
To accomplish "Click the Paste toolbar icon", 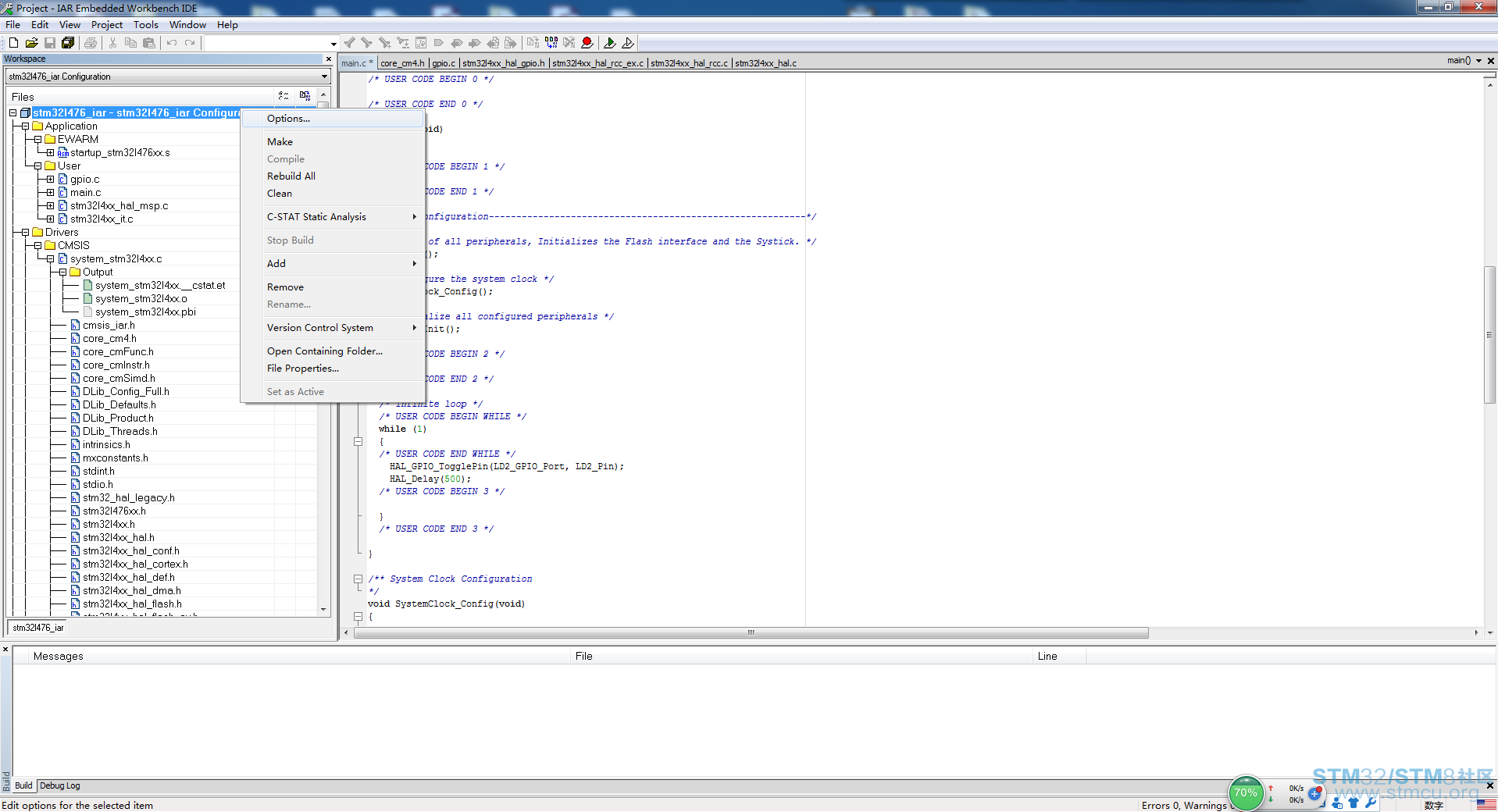I will [x=149, y=43].
